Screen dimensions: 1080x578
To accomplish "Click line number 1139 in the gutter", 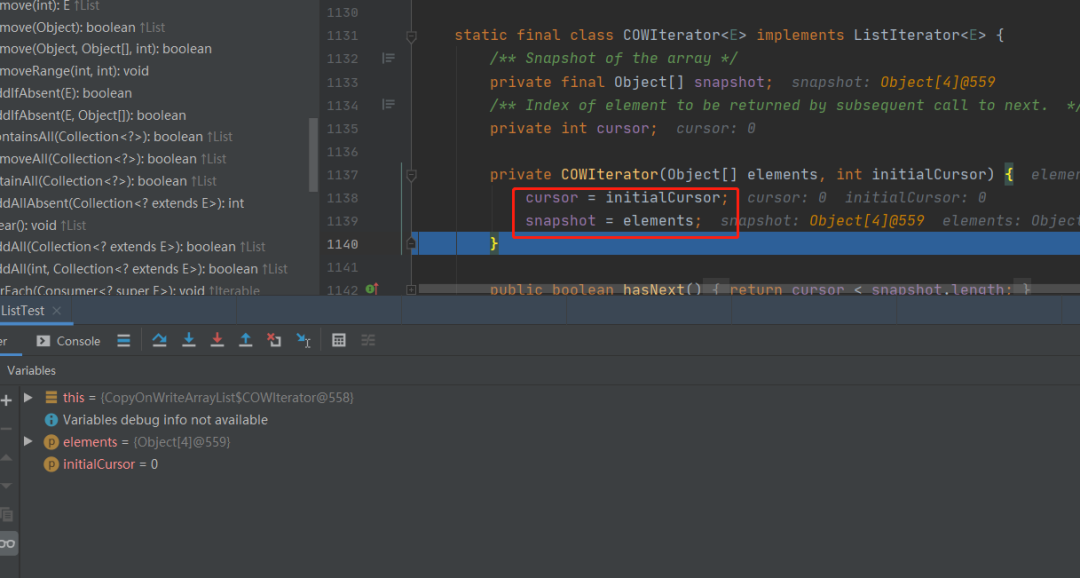I will (x=342, y=222).
